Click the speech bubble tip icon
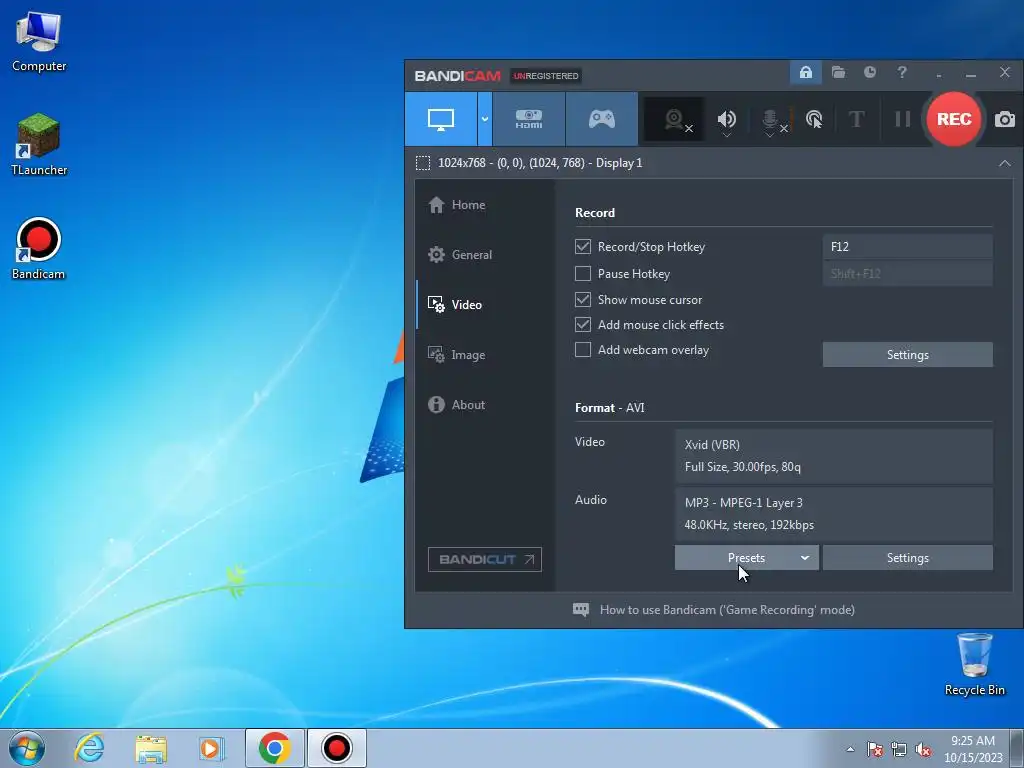This screenshot has width=1024, height=768. 581,610
